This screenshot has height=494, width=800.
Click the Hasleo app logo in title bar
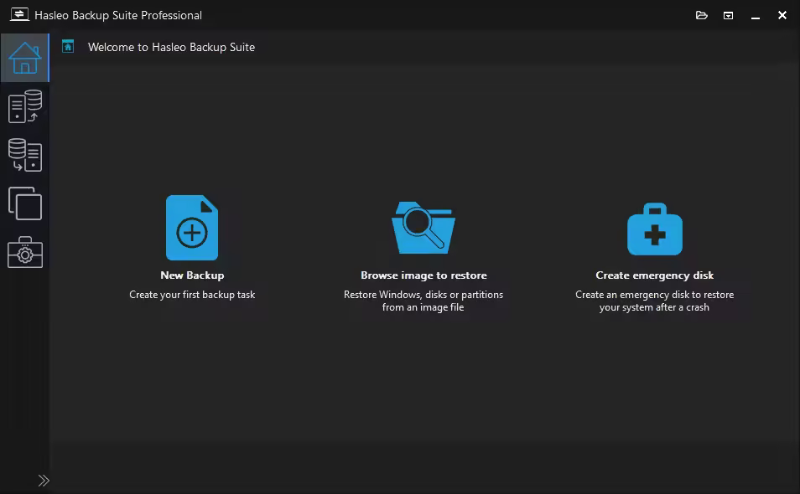[x=17, y=15]
